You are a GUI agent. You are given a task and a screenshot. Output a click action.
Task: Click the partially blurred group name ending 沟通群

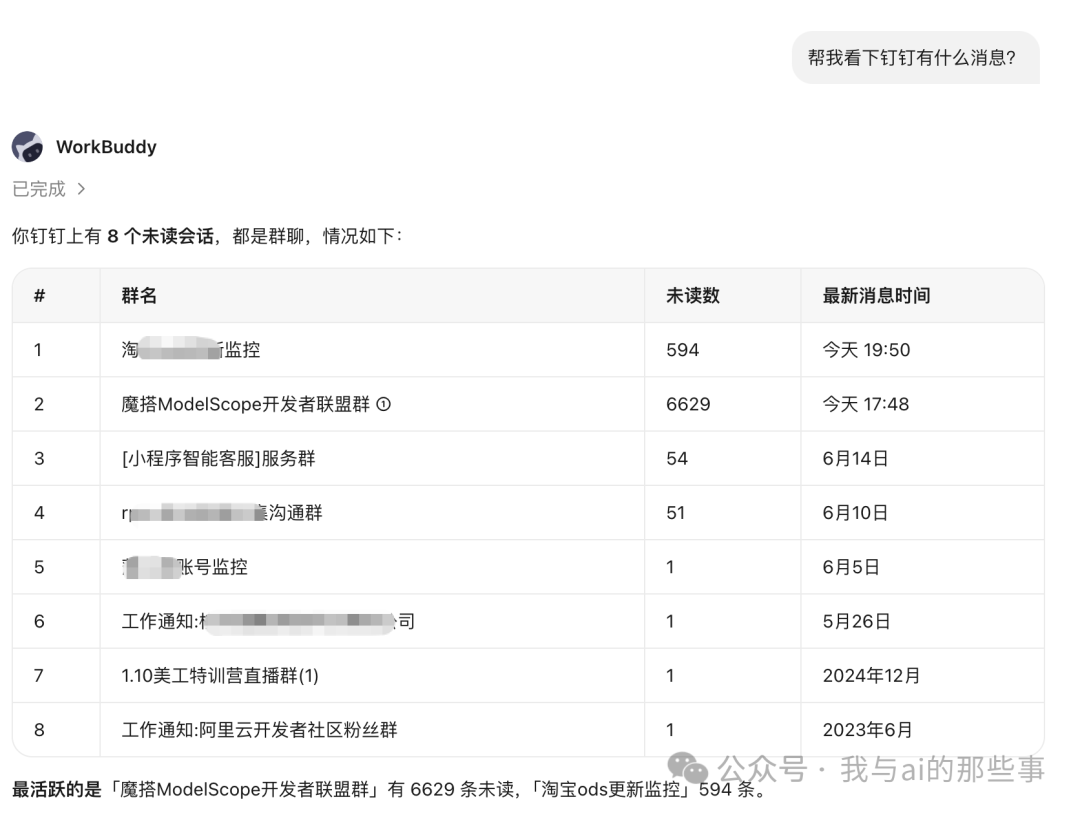tap(222, 513)
